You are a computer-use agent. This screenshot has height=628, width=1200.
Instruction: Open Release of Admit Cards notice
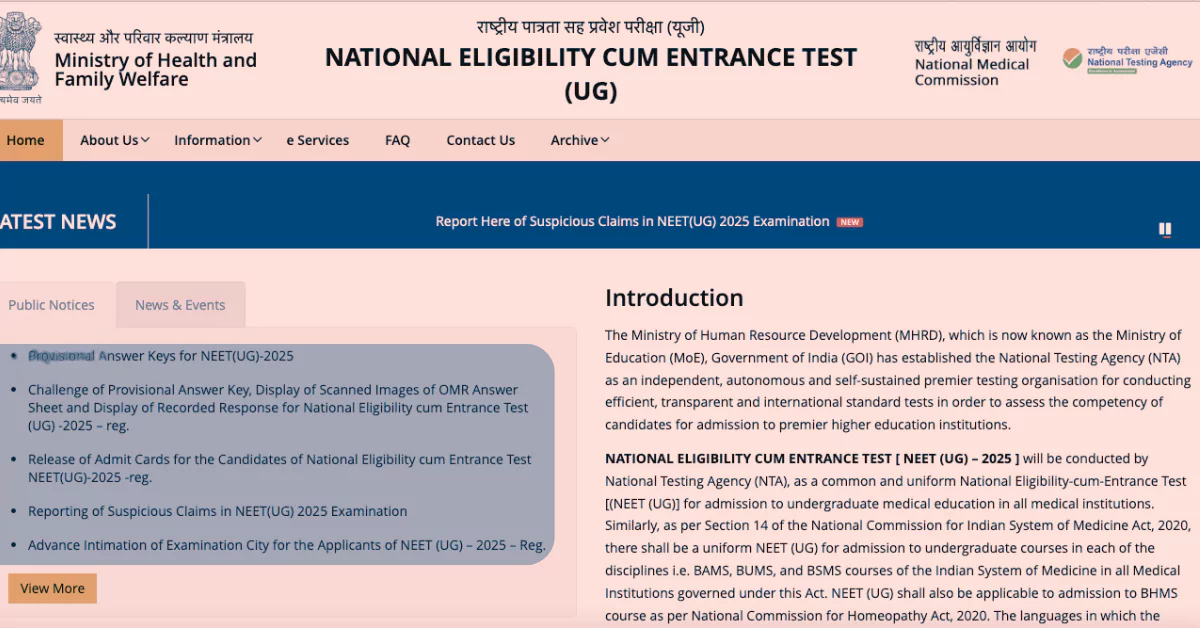tap(280, 468)
